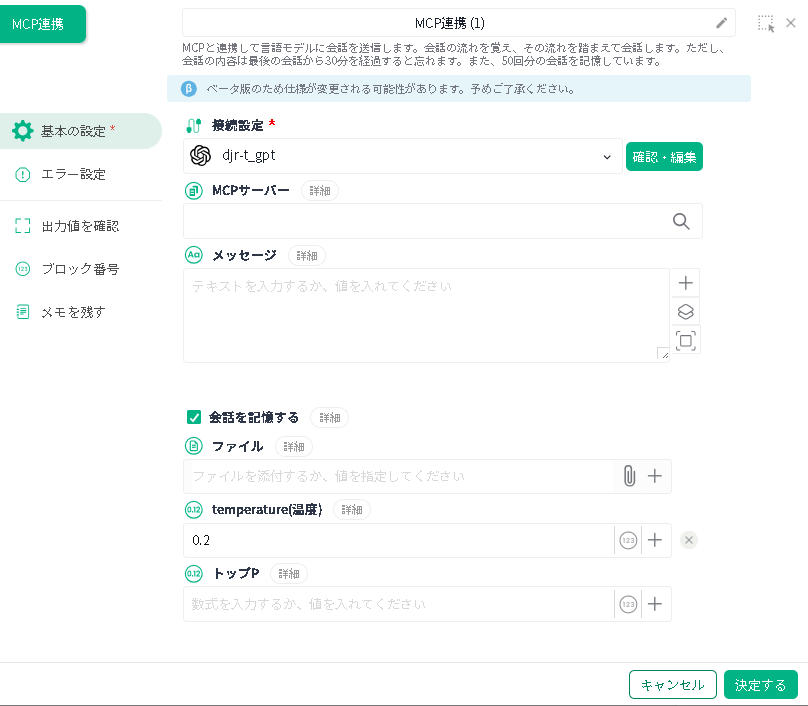
Task: Click the layers icon beside the メッセージ box
Action: click(x=686, y=311)
